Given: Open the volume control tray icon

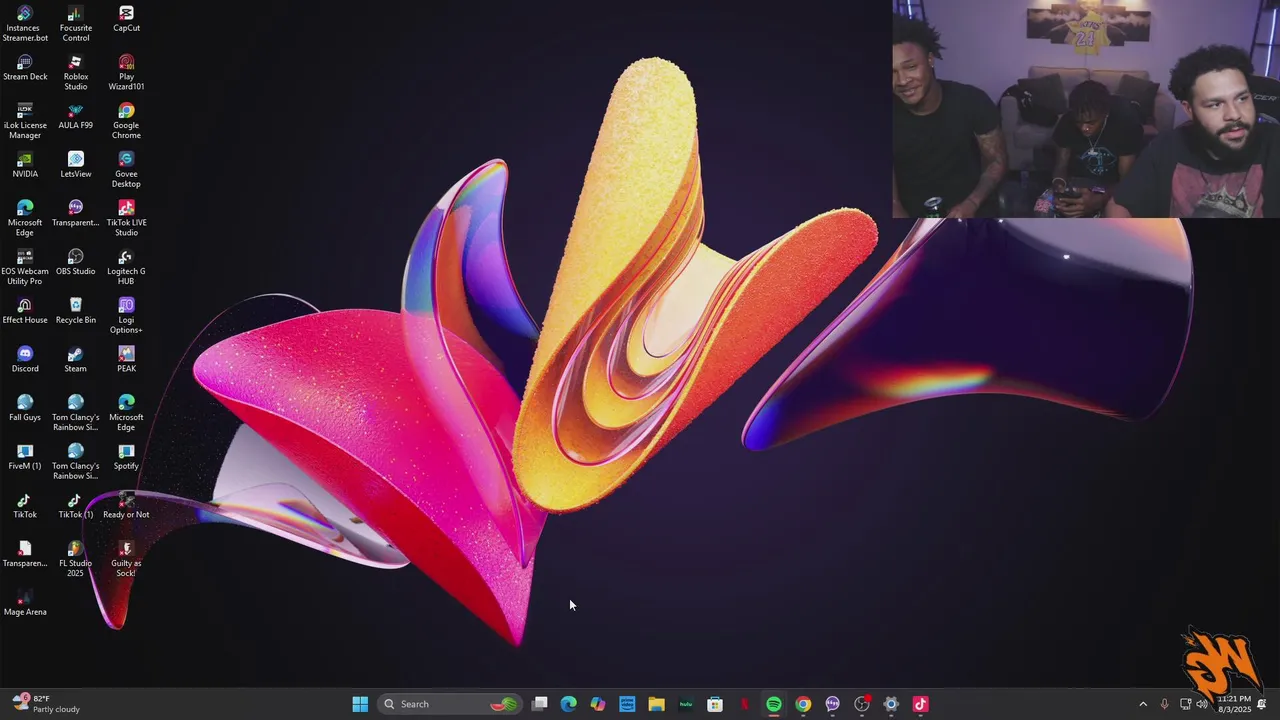Looking at the screenshot, I should [1202, 704].
